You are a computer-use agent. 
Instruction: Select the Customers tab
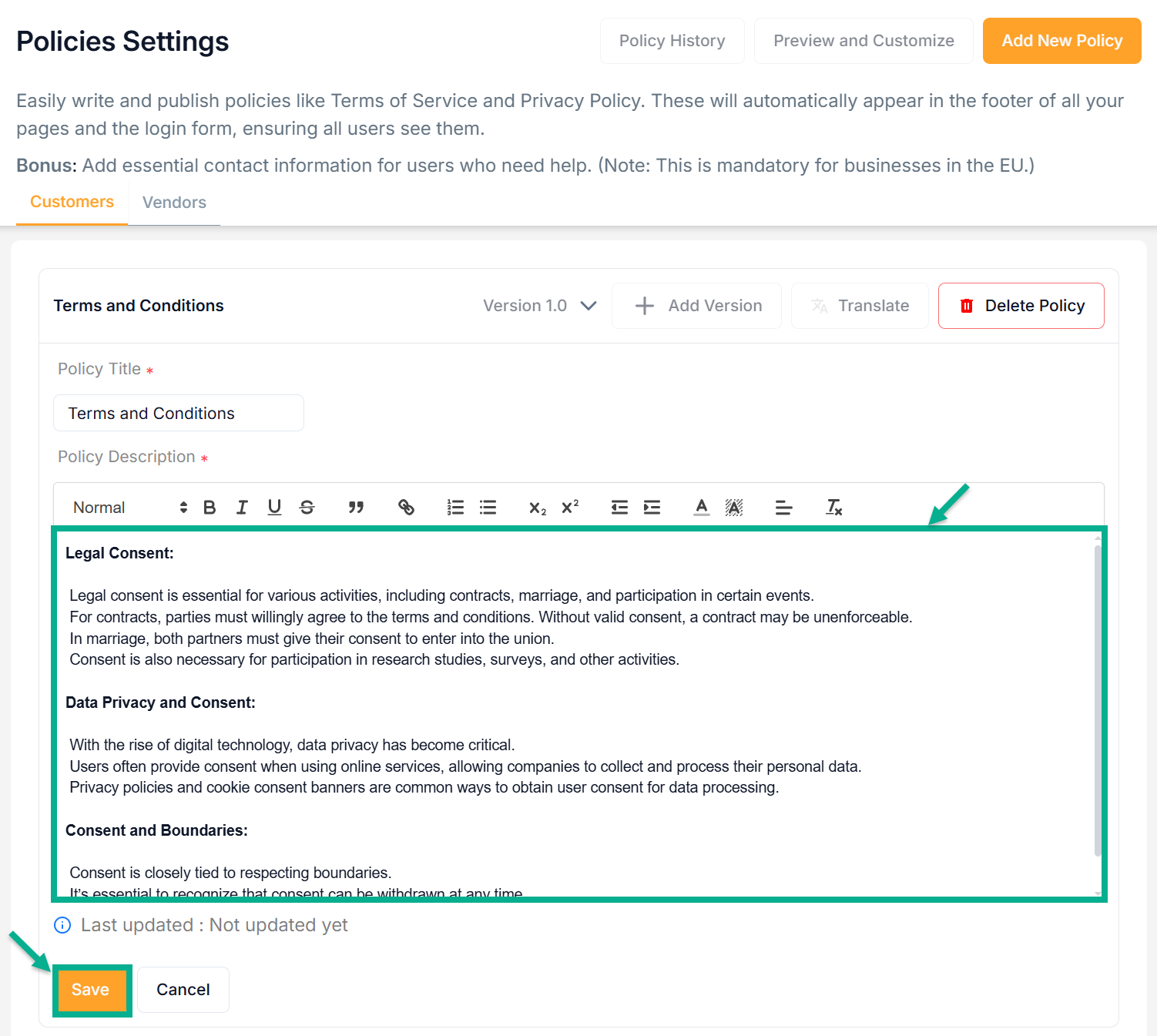point(72,202)
